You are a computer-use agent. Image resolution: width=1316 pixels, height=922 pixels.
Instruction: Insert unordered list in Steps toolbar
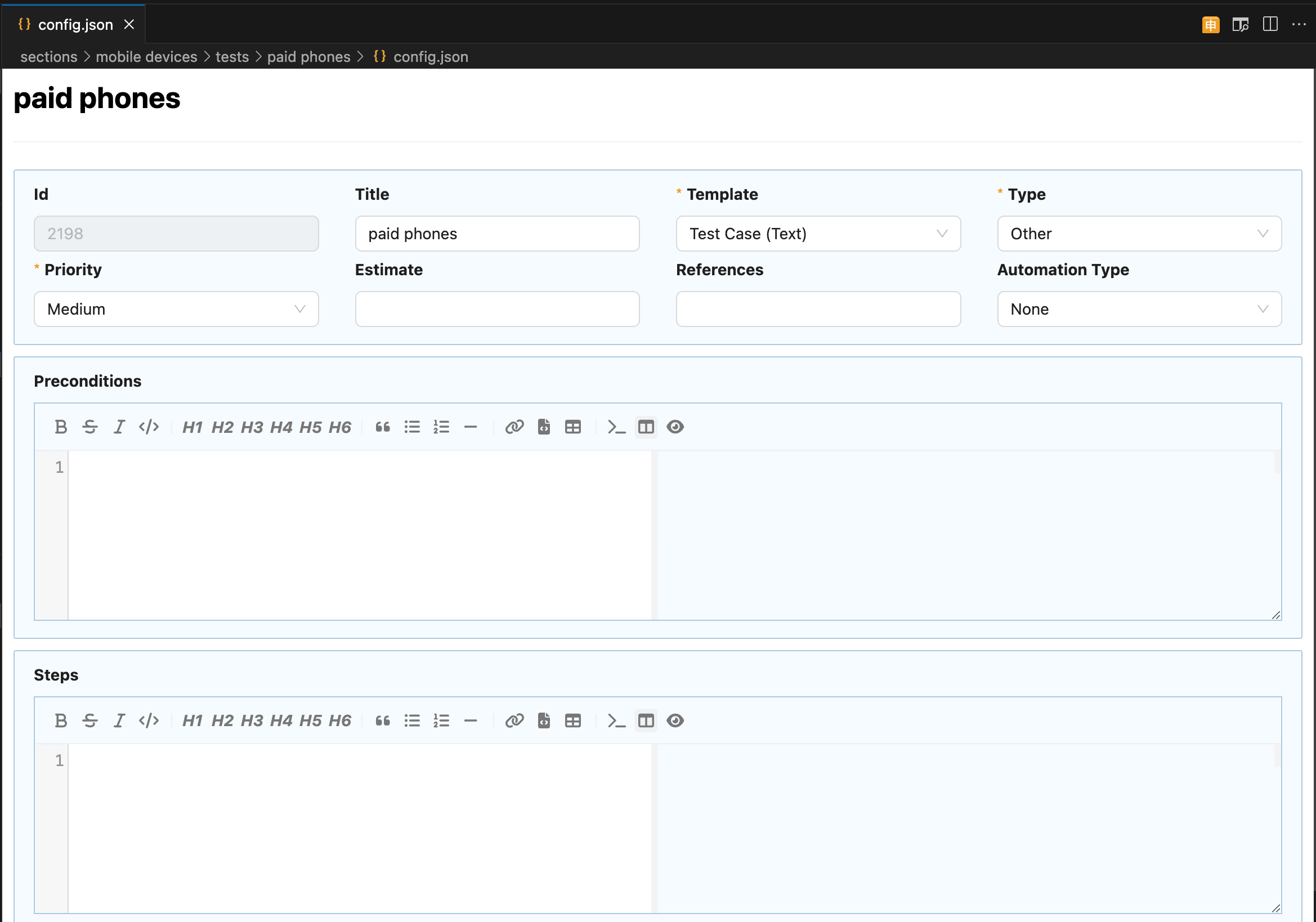click(412, 720)
